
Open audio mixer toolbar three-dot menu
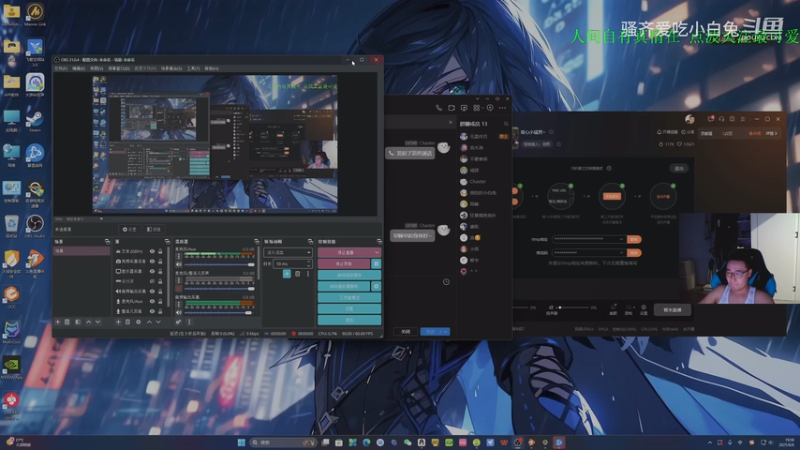click(189, 322)
